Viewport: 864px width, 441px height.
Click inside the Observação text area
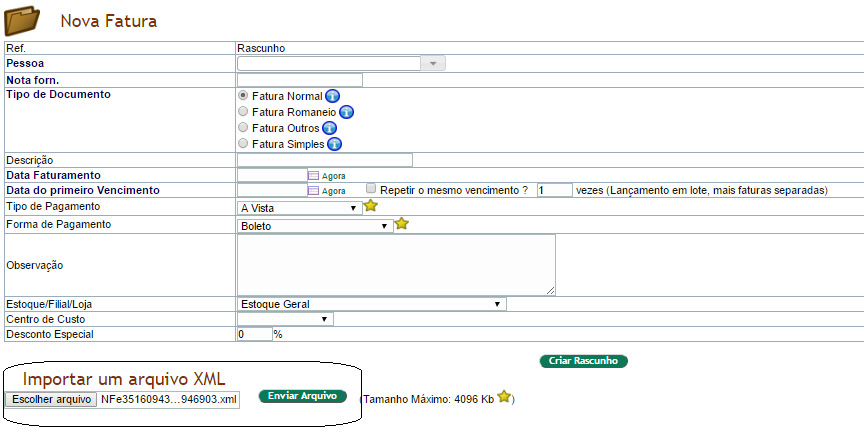[x=396, y=265]
